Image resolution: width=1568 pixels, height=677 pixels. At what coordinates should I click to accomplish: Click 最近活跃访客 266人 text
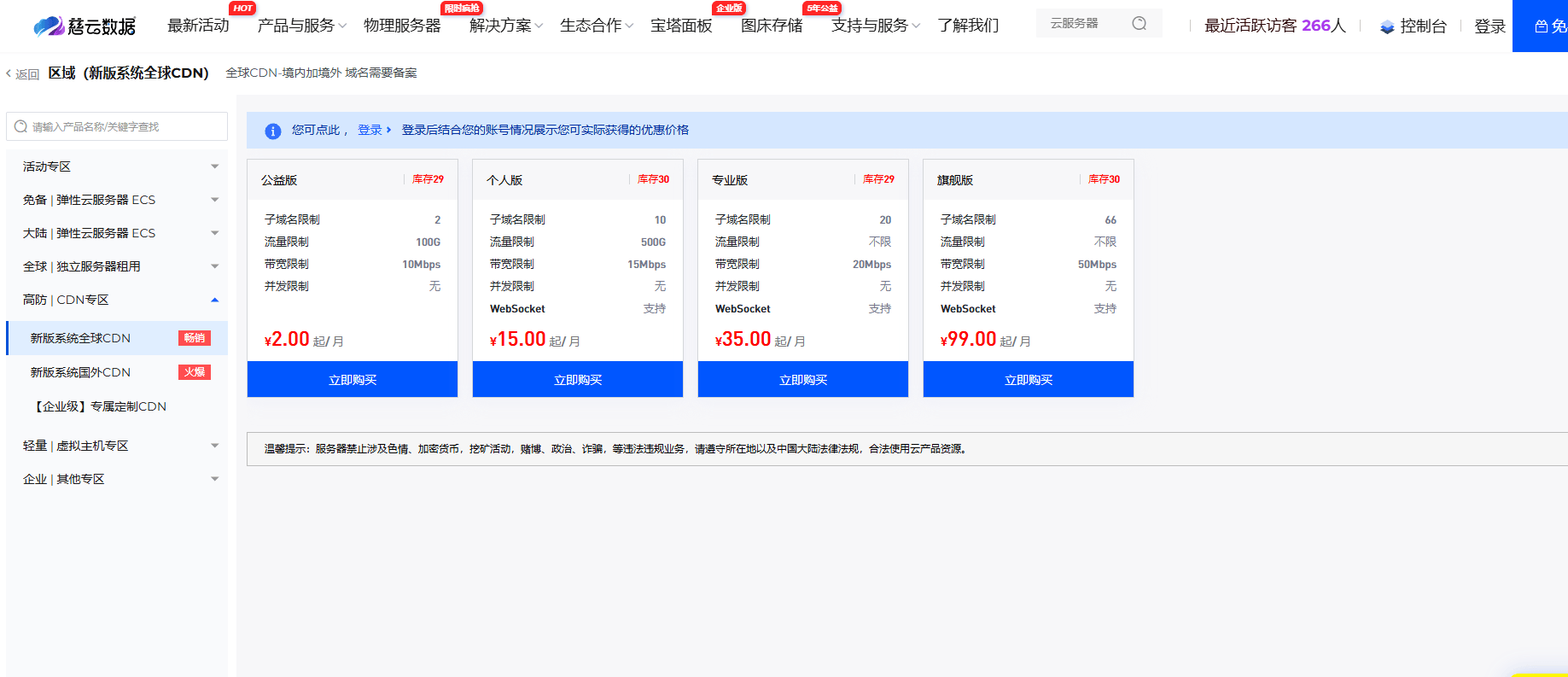pyautogui.click(x=1274, y=26)
